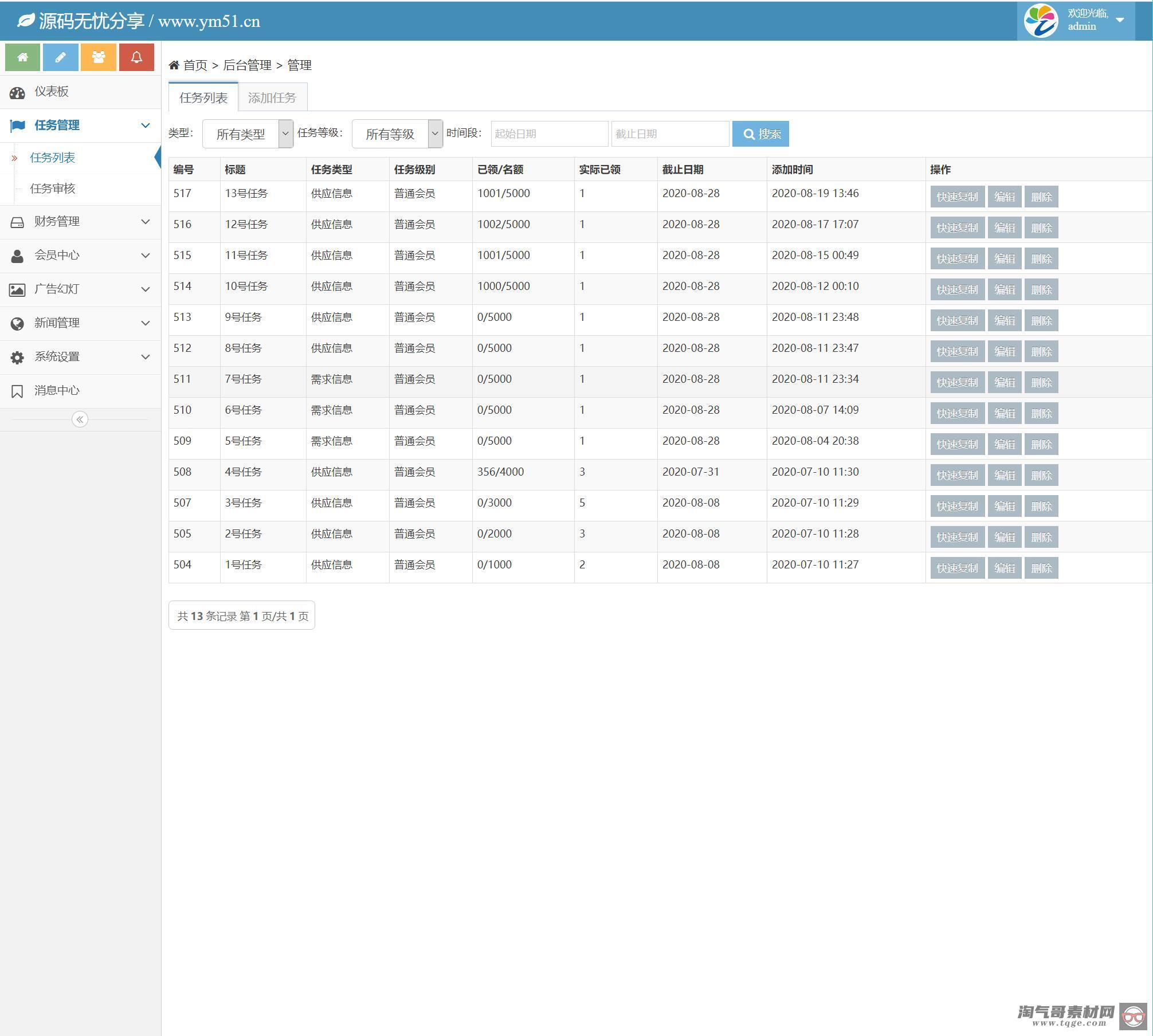1153x1036 pixels.
Task: Click the orange users shortcut icon
Action: tap(99, 57)
